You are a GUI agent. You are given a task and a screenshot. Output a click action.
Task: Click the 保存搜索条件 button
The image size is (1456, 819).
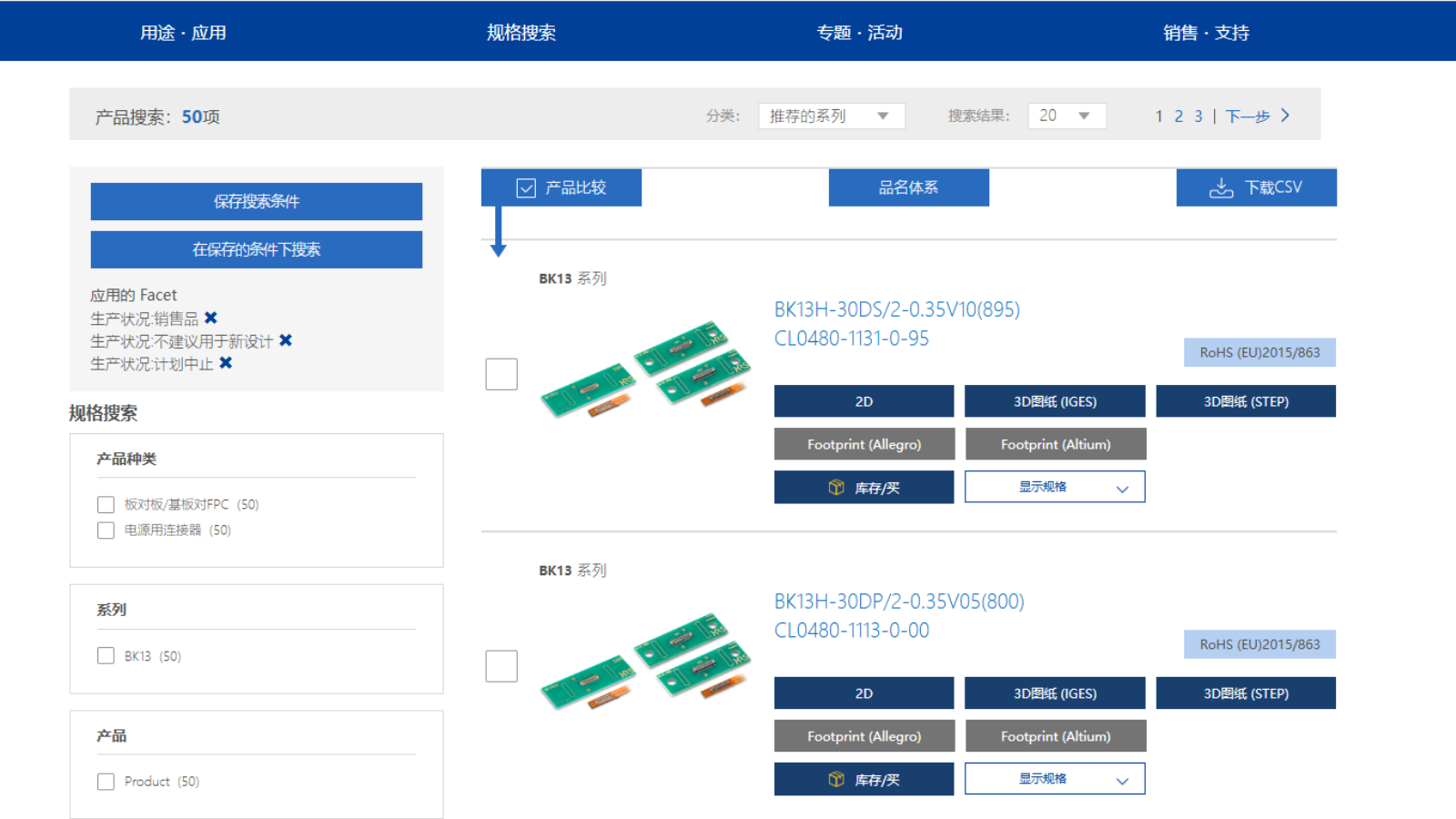(256, 201)
